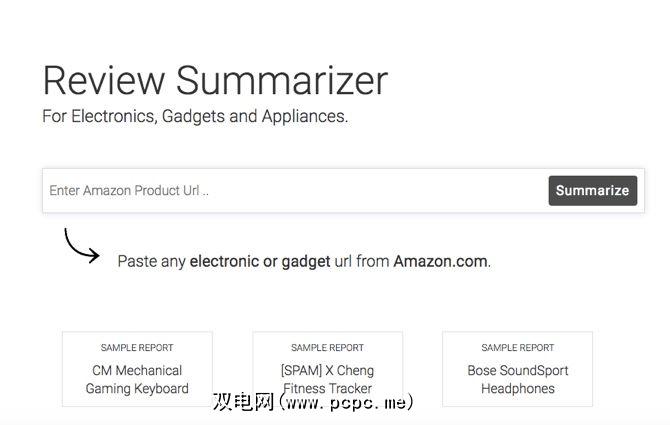The height and width of the screenshot is (425, 670).
Task: Click "Gaming Keyboard" text in the first card
Action: pos(137,389)
